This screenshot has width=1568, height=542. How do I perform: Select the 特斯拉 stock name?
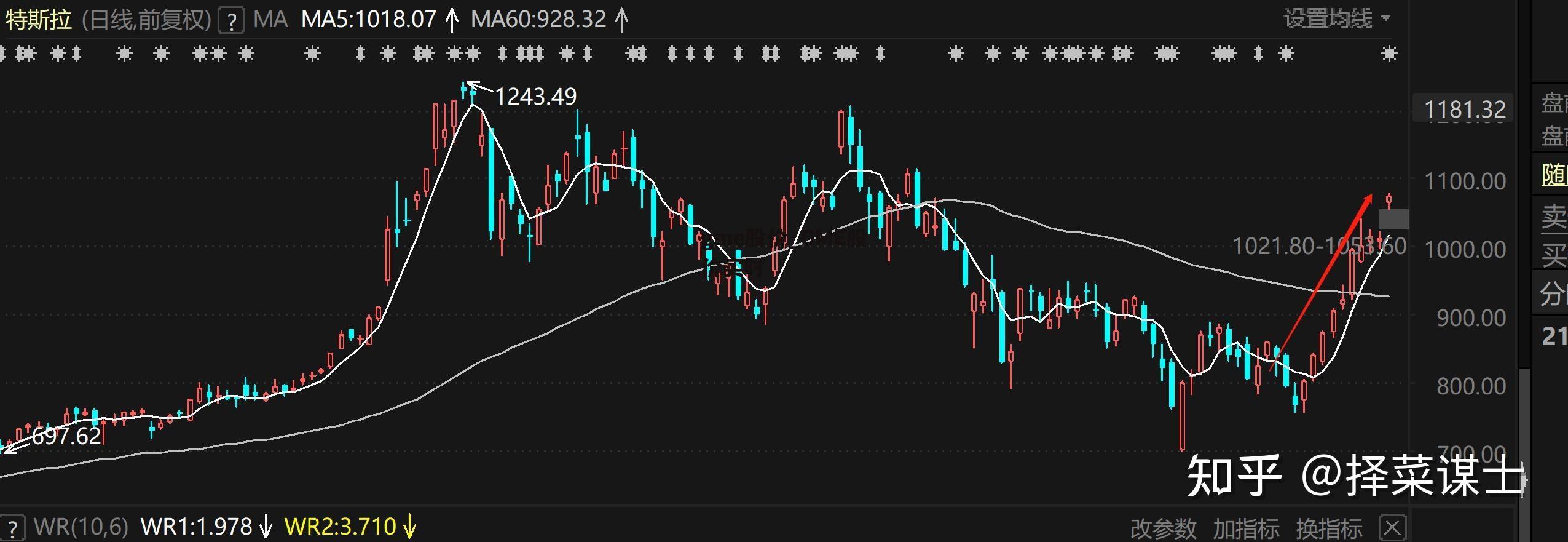coord(39,20)
